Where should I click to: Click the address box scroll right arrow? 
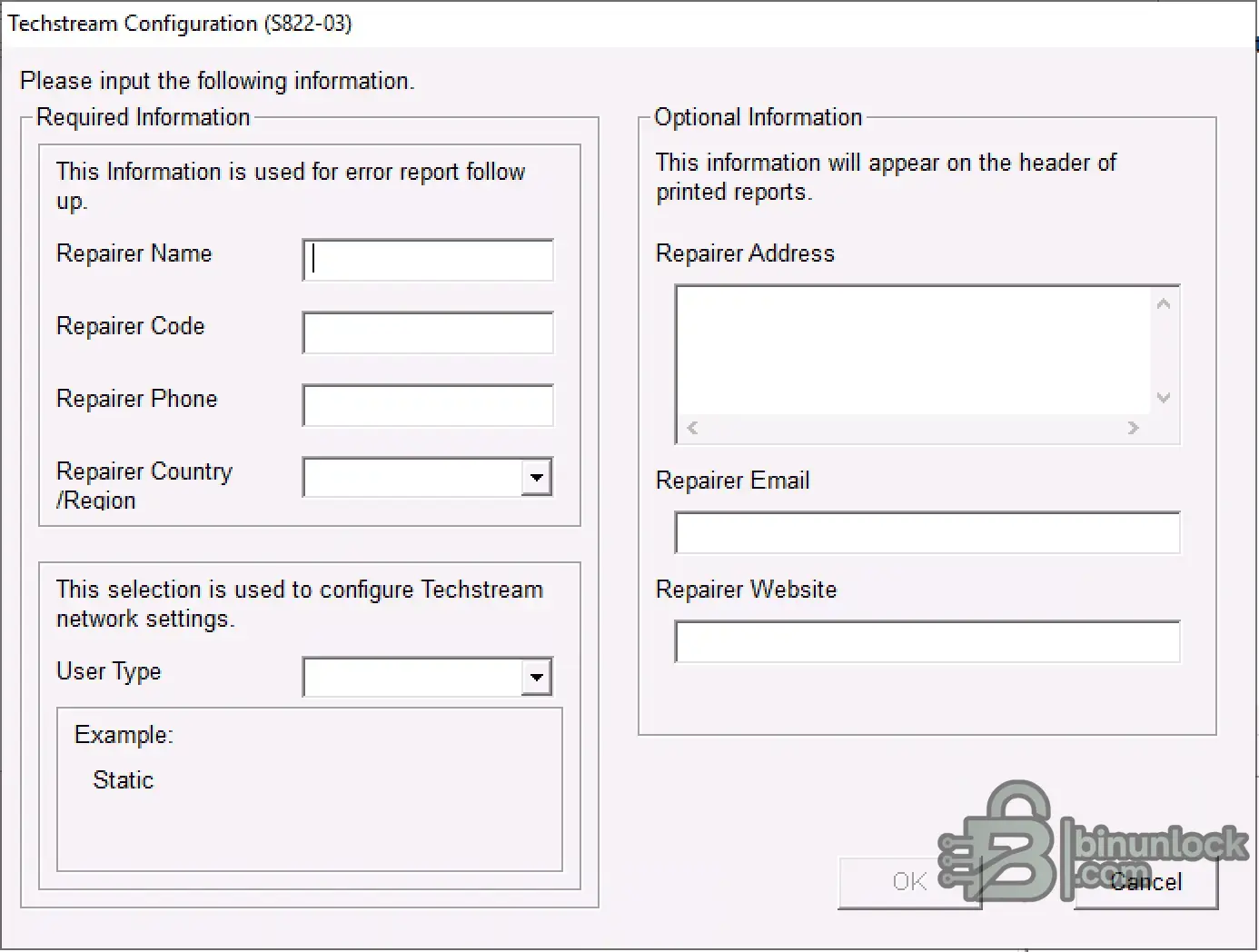1133,428
